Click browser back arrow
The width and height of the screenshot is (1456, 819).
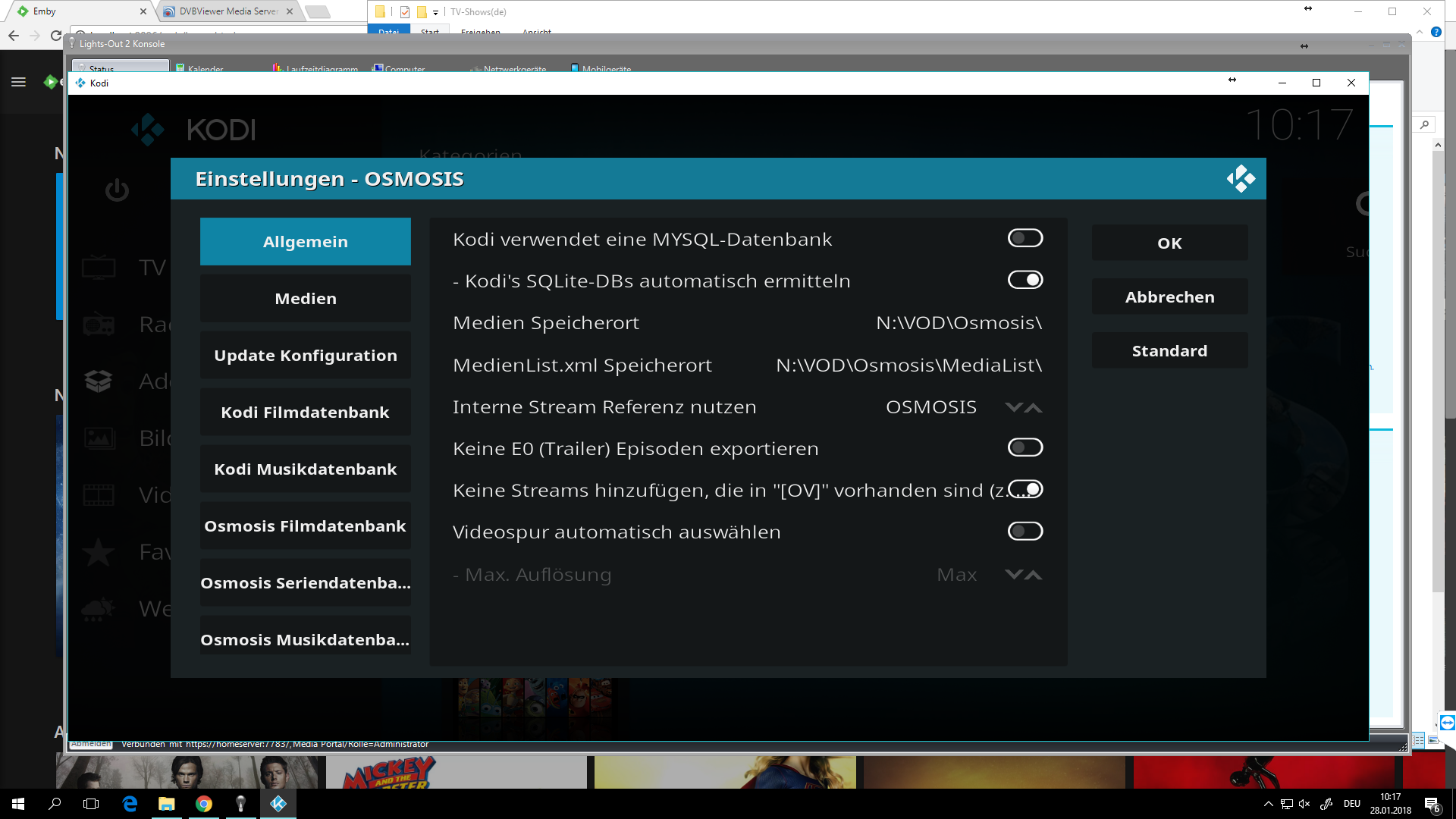[x=13, y=36]
